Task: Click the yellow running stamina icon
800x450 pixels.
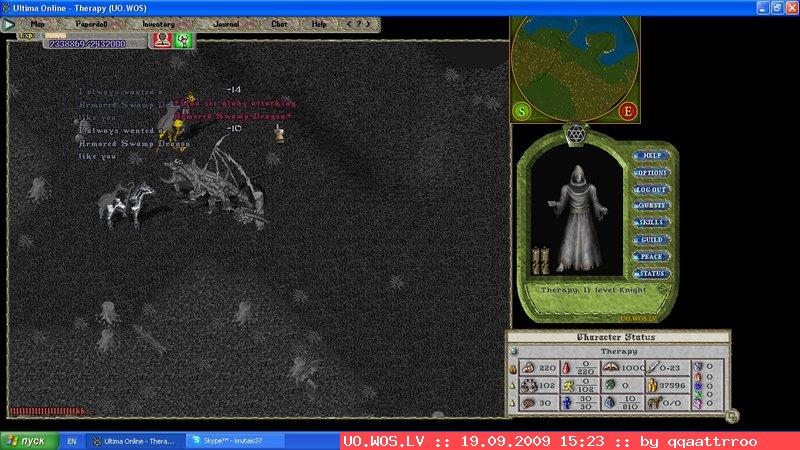Action: click(x=568, y=386)
